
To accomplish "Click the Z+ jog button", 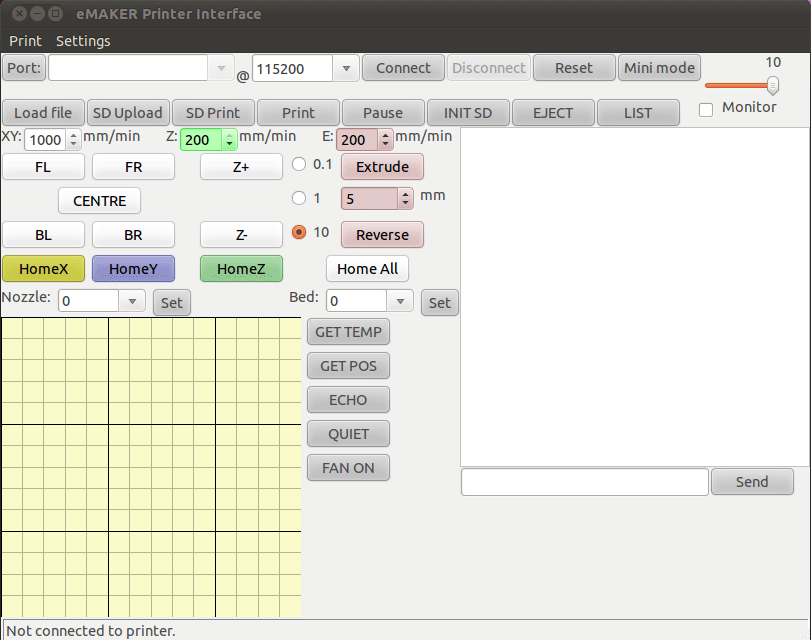I will (x=241, y=167).
